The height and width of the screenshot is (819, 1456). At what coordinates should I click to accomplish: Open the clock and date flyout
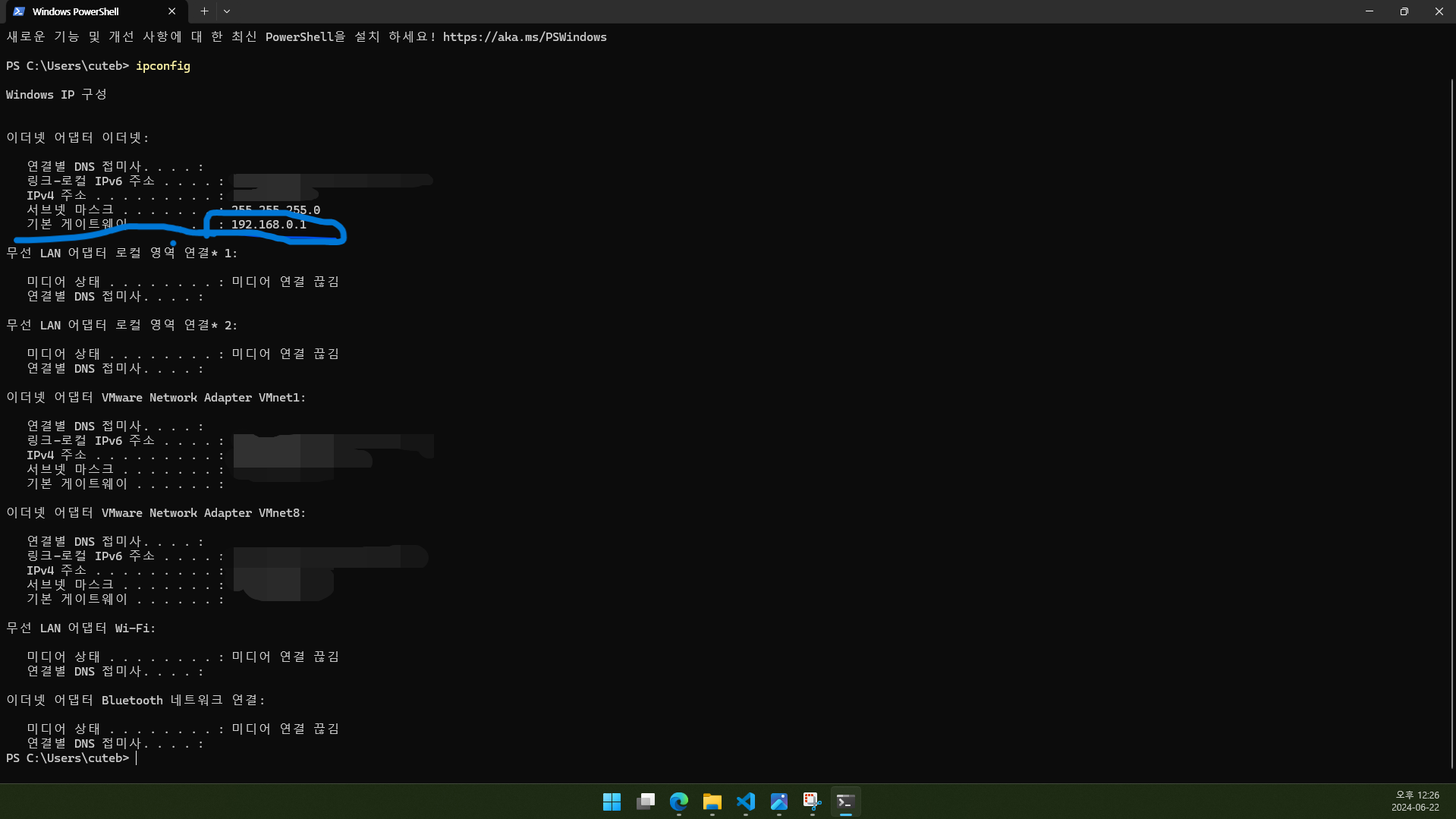[x=1416, y=802]
